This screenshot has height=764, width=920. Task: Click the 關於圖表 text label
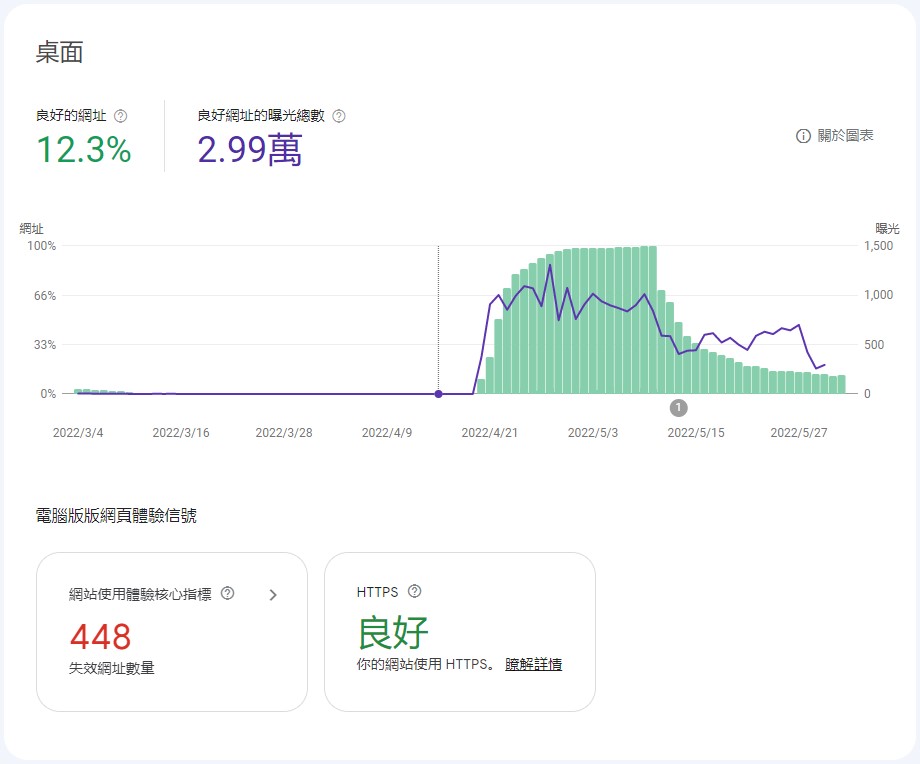[x=845, y=136]
